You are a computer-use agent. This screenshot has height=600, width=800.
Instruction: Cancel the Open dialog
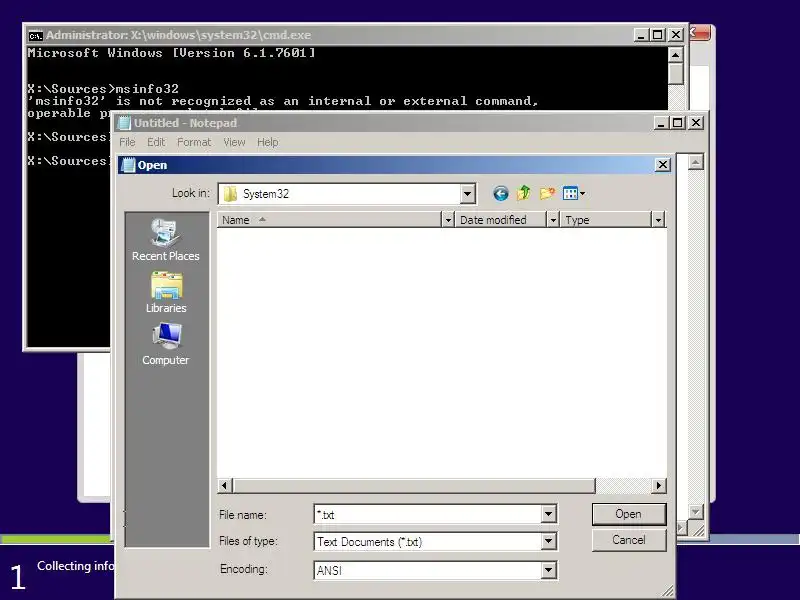pos(629,540)
